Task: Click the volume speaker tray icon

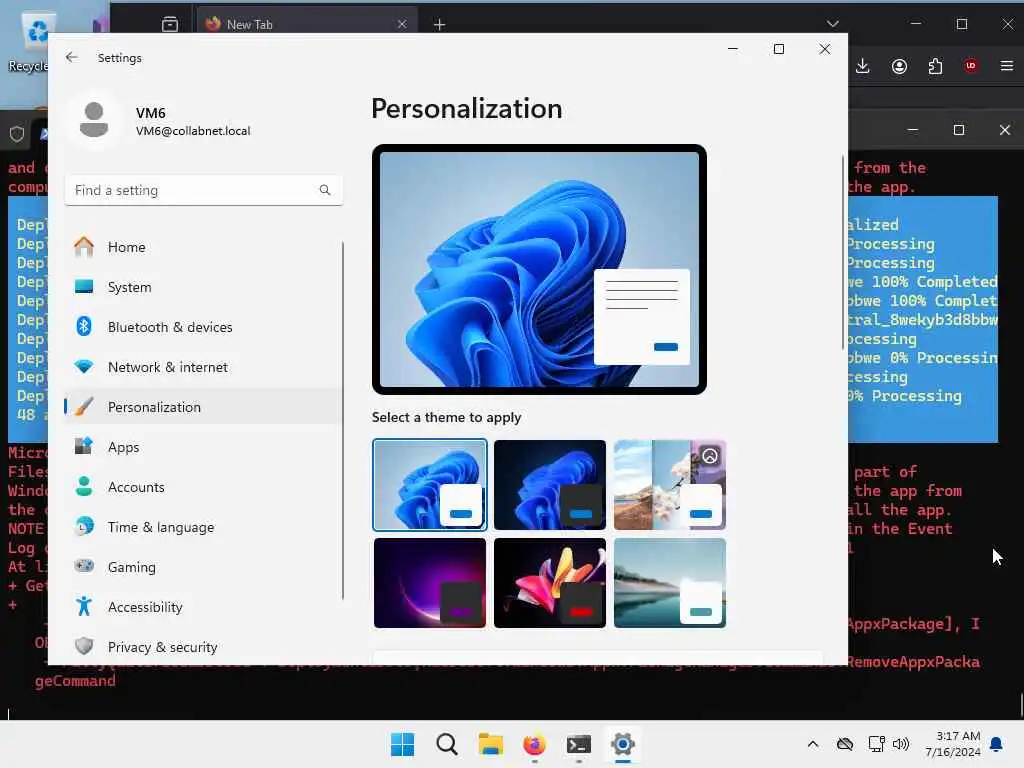Action: click(x=901, y=744)
